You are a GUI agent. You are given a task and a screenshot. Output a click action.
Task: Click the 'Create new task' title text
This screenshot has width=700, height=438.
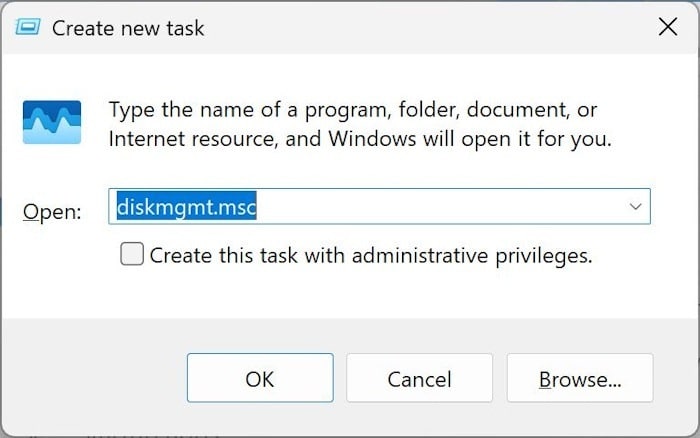tap(128, 28)
